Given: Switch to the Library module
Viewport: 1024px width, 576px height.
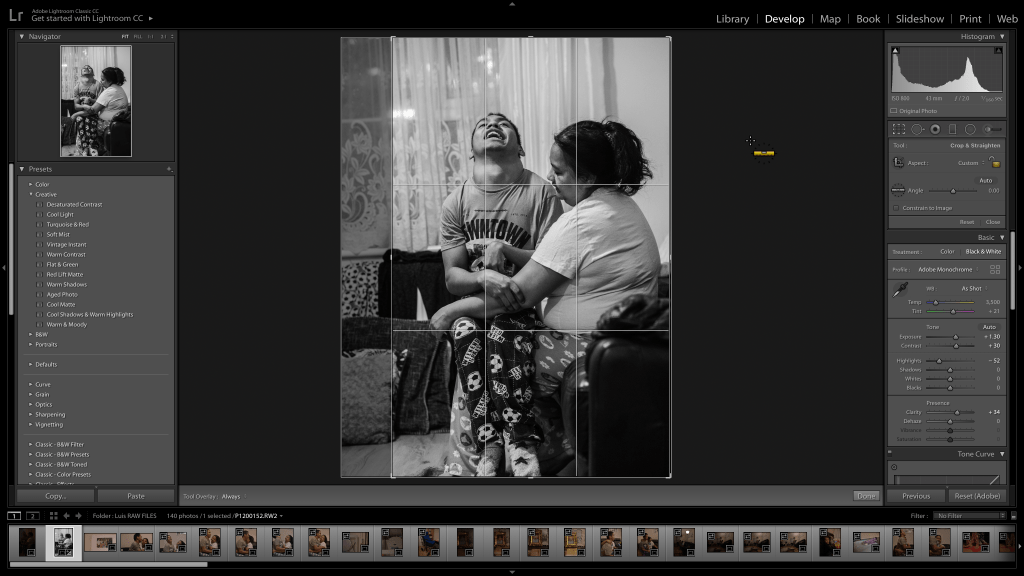Looking at the screenshot, I should (x=732, y=19).
